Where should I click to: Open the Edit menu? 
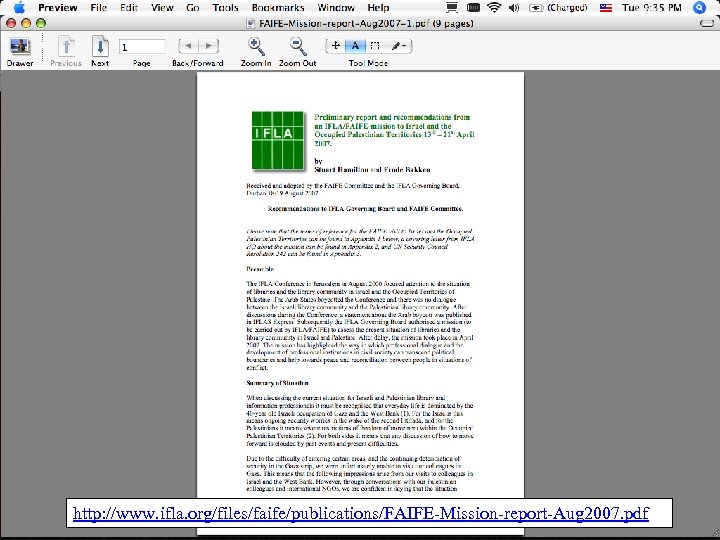(129, 8)
